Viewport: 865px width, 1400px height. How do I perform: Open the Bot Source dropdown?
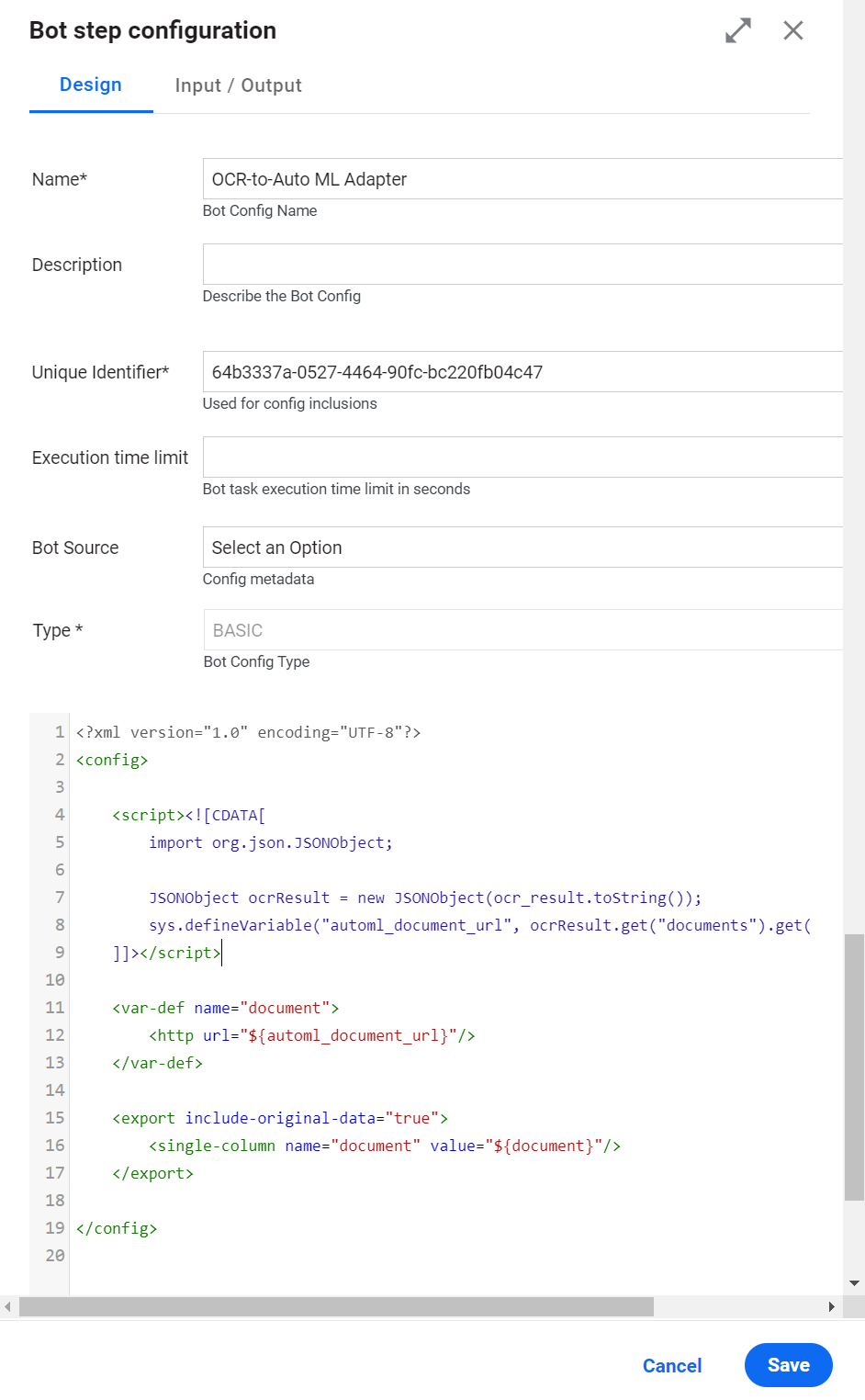click(522, 548)
